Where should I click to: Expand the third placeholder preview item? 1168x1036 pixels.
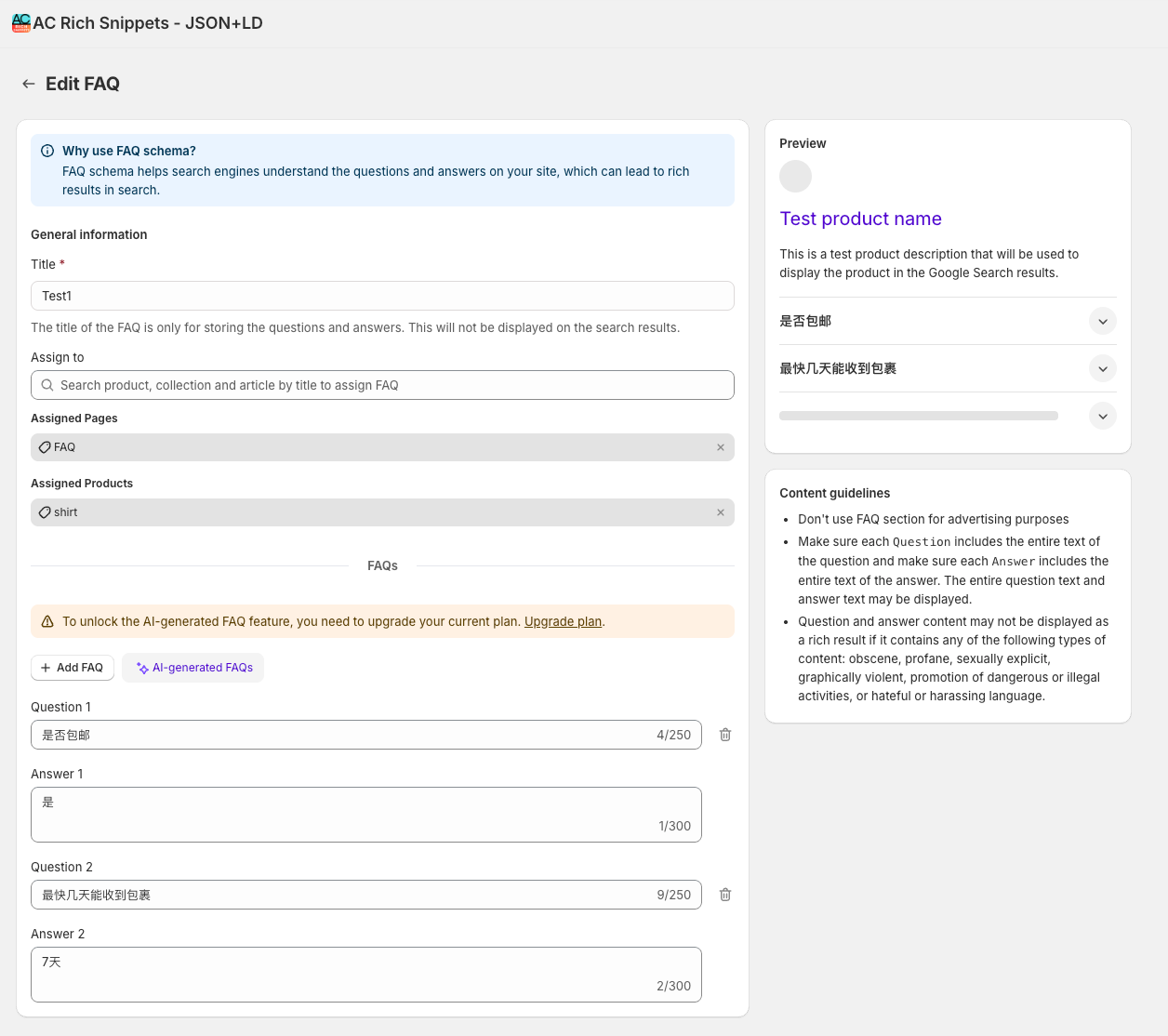click(1102, 416)
